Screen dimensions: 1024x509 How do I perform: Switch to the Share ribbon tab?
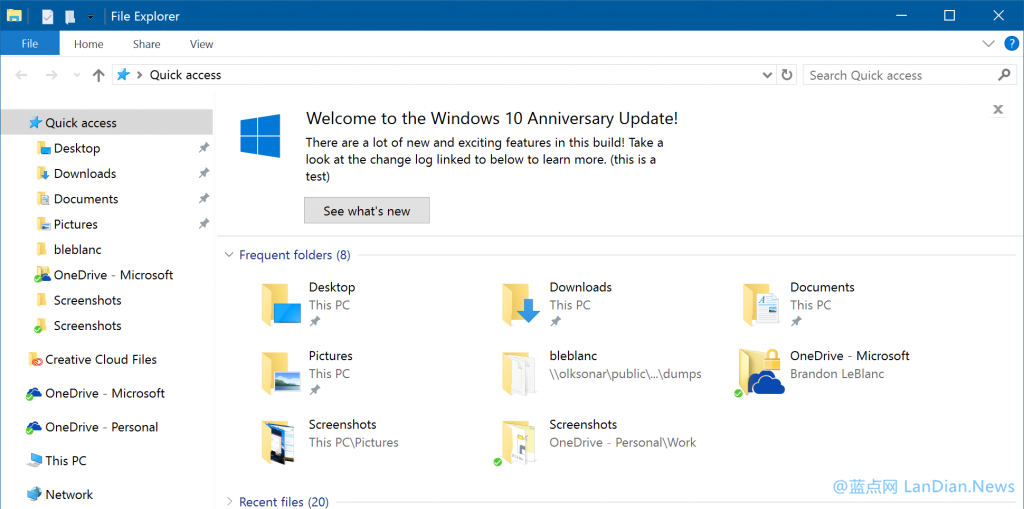click(146, 44)
